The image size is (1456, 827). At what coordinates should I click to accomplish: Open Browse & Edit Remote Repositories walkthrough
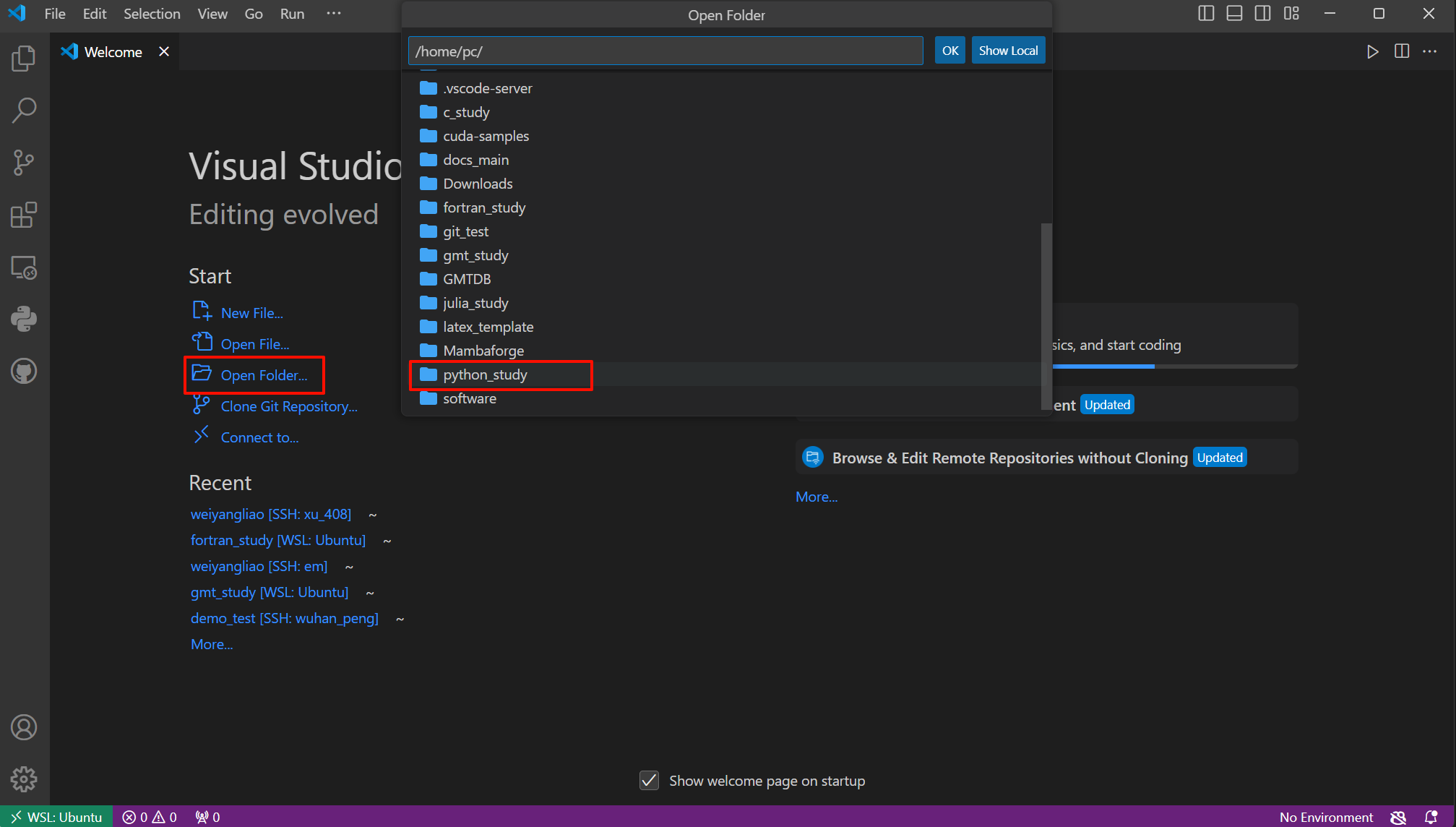click(x=1046, y=458)
